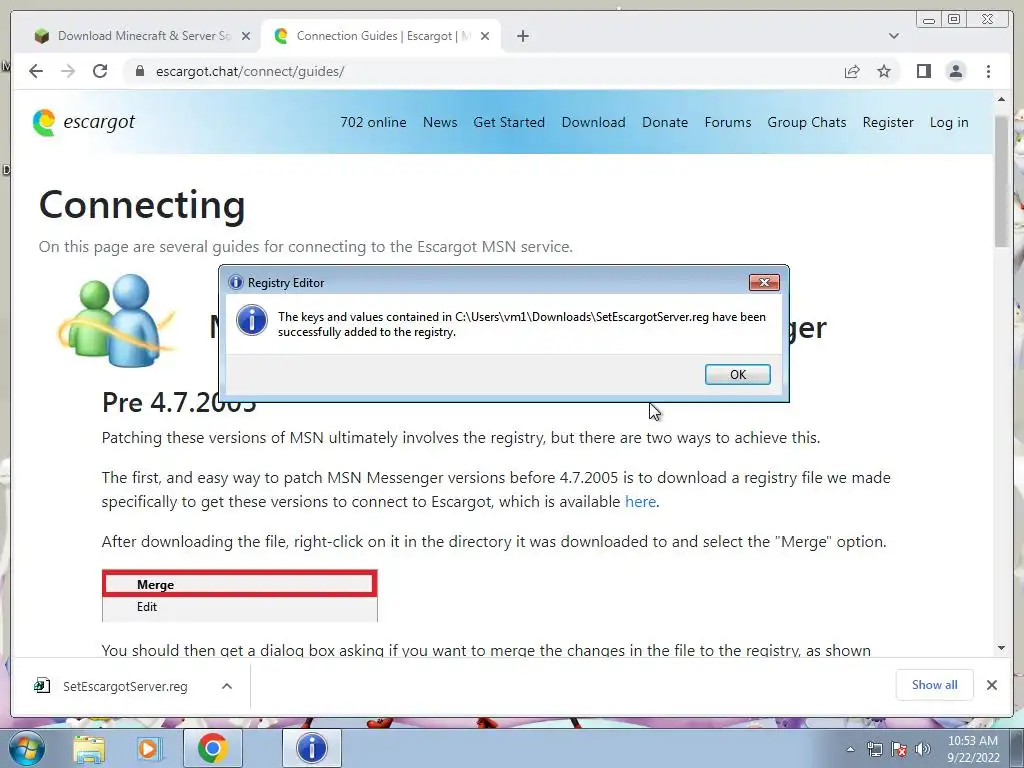Open the Chrome side panel icon

[923, 71]
